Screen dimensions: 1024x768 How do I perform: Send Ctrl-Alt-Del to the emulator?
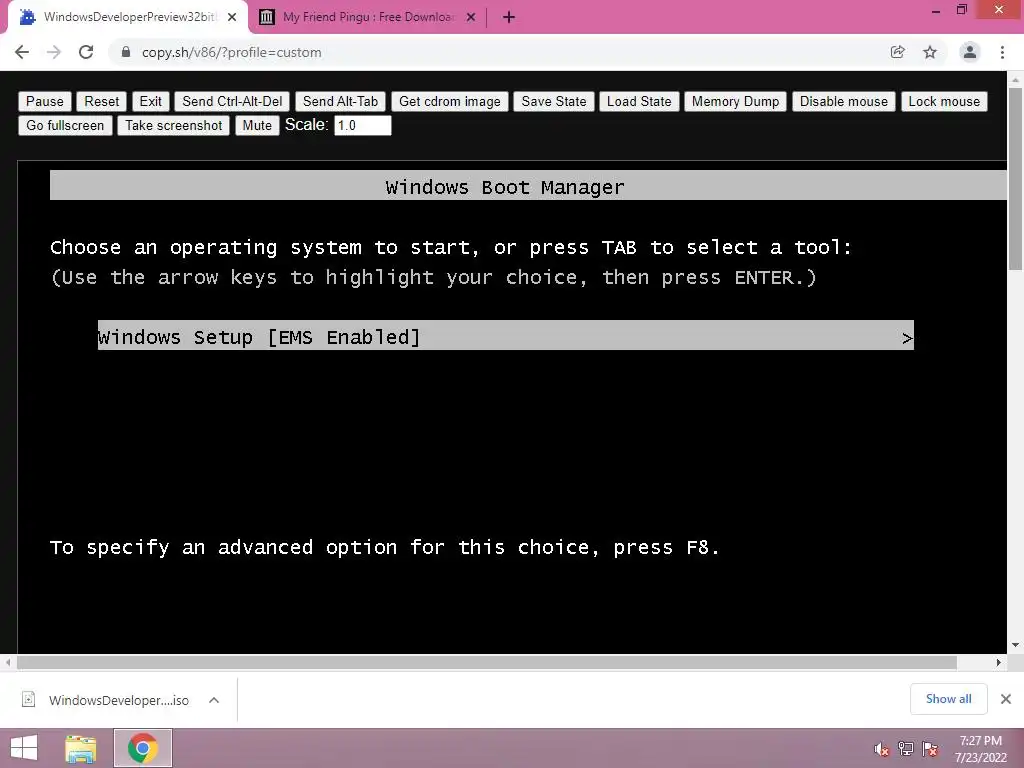232,101
